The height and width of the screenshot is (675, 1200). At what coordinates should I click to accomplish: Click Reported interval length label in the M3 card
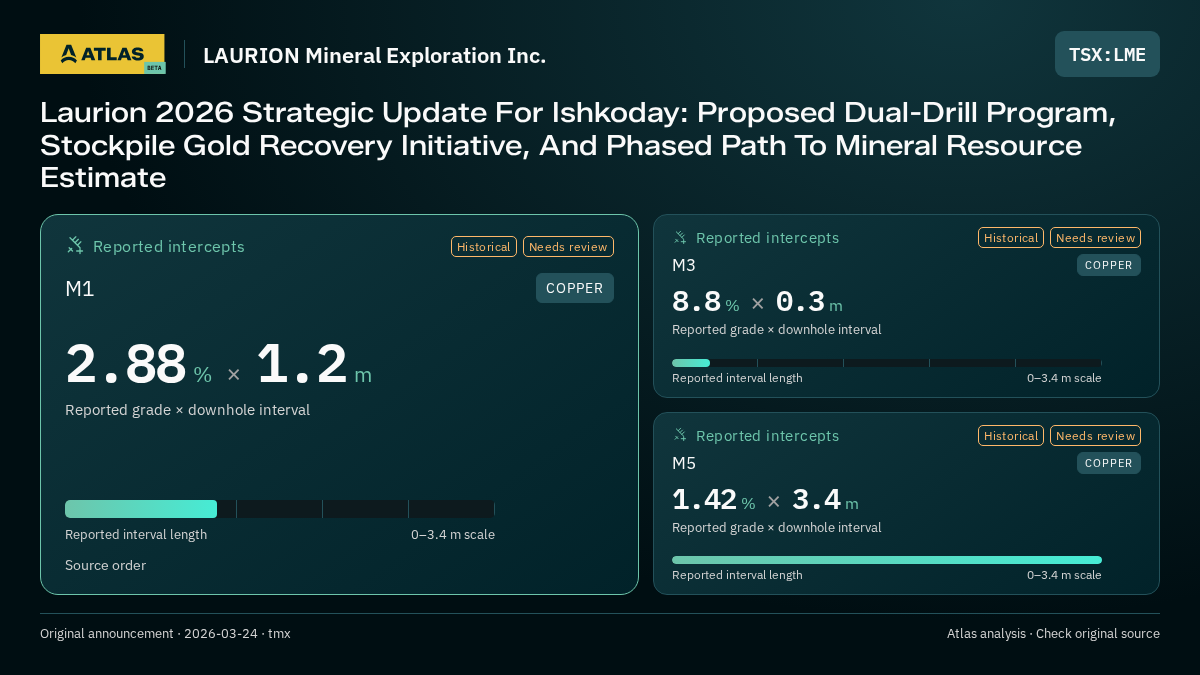coord(737,378)
